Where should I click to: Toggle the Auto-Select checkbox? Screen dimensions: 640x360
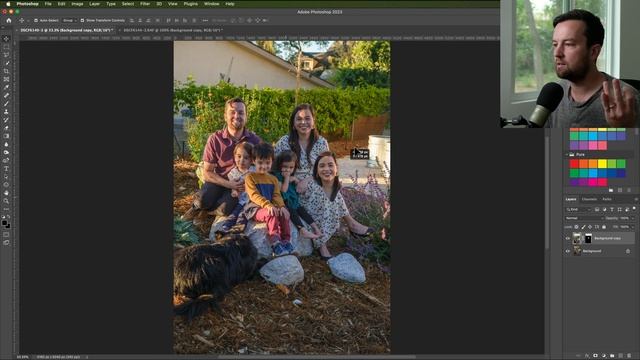tap(36, 20)
